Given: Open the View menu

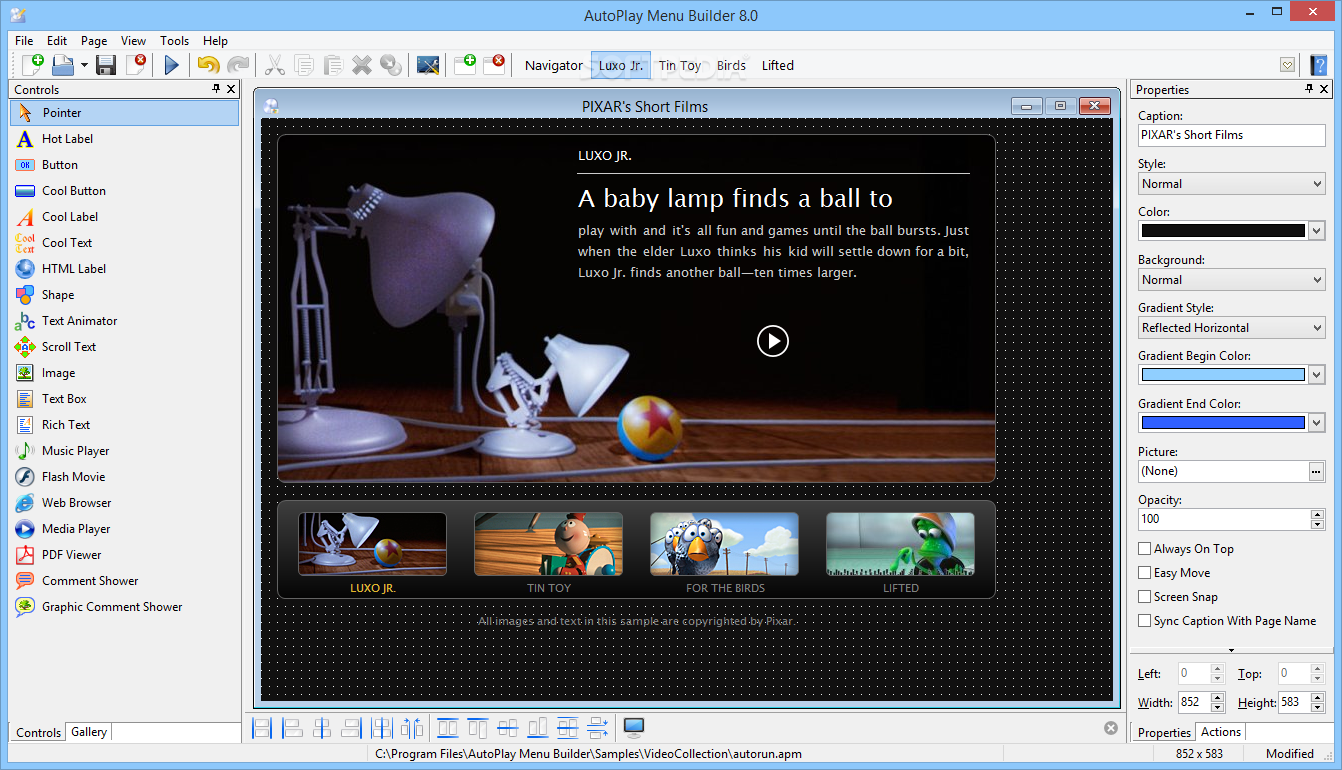Looking at the screenshot, I should pos(133,41).
